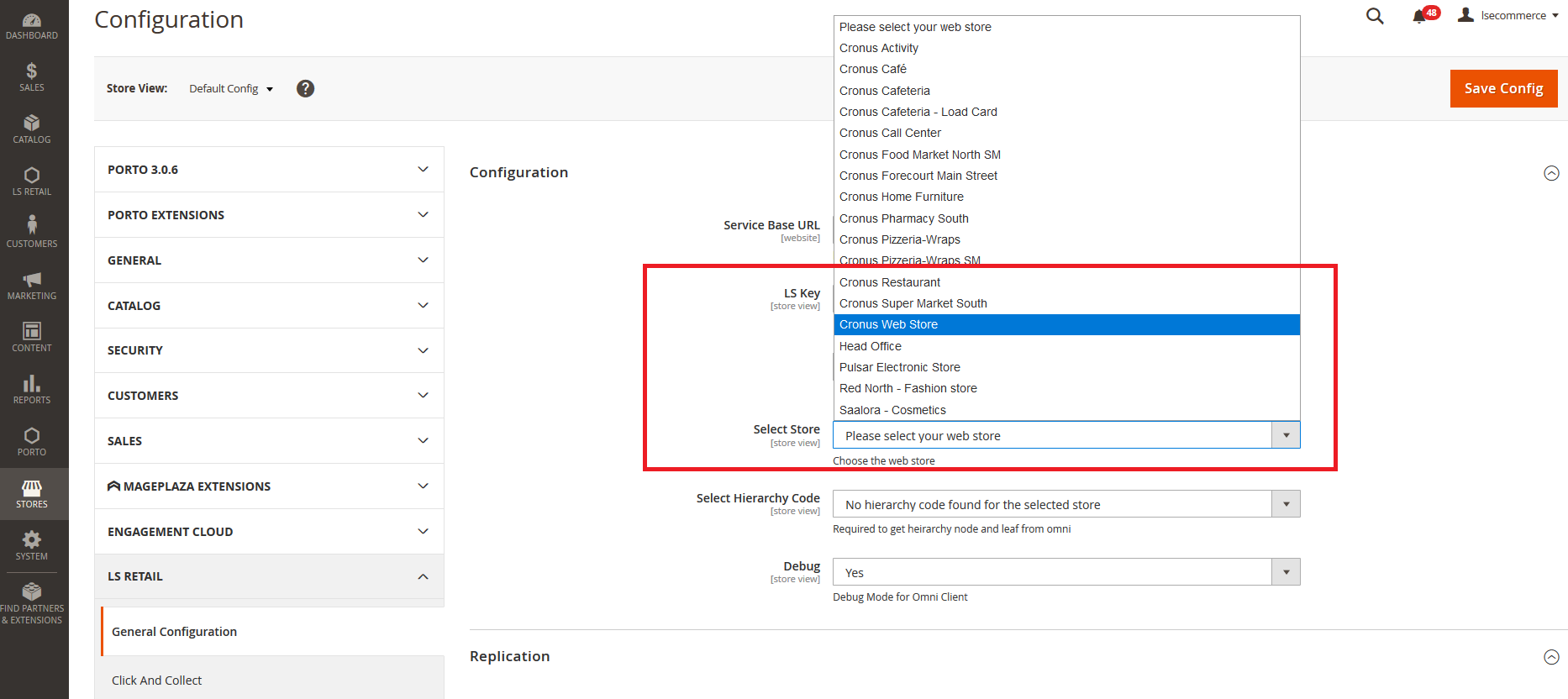The height and width of the screenshot is (699, 1568).
Task: Open the Reports sidebar menu
Action: point(32,390)
